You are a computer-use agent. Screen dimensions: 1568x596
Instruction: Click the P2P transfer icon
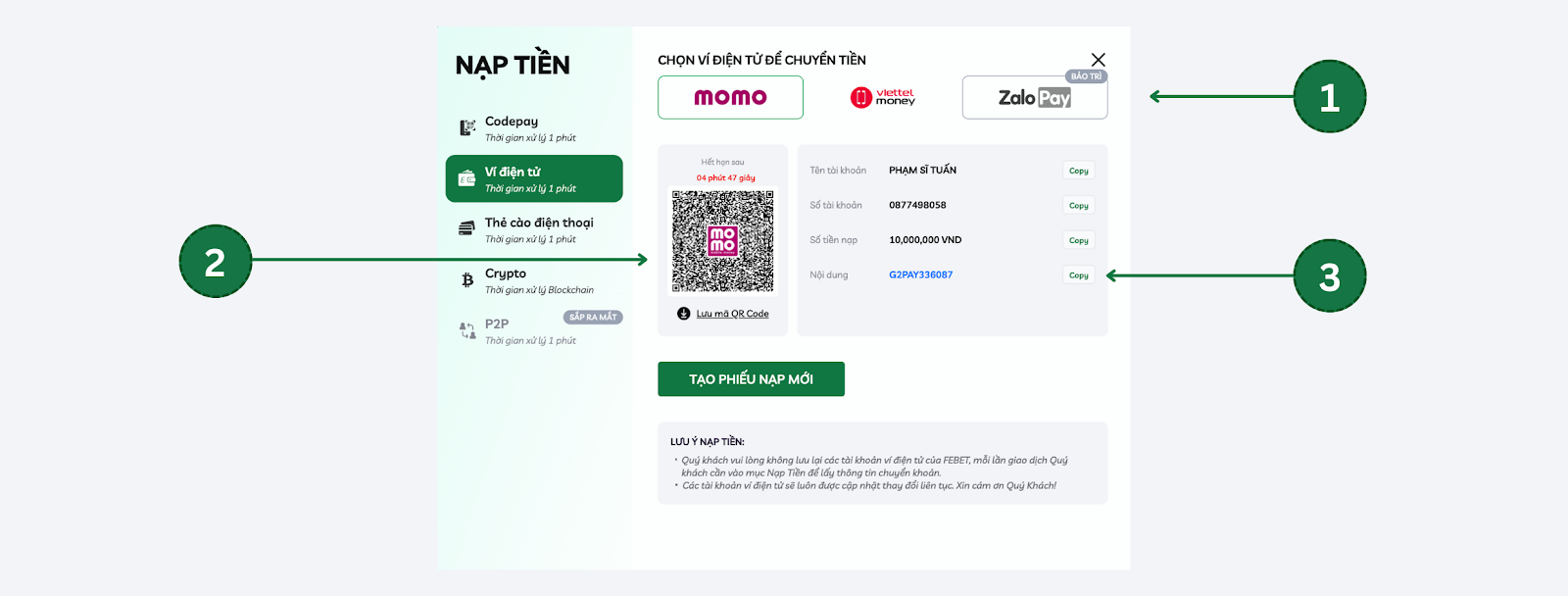click(467, 331)
